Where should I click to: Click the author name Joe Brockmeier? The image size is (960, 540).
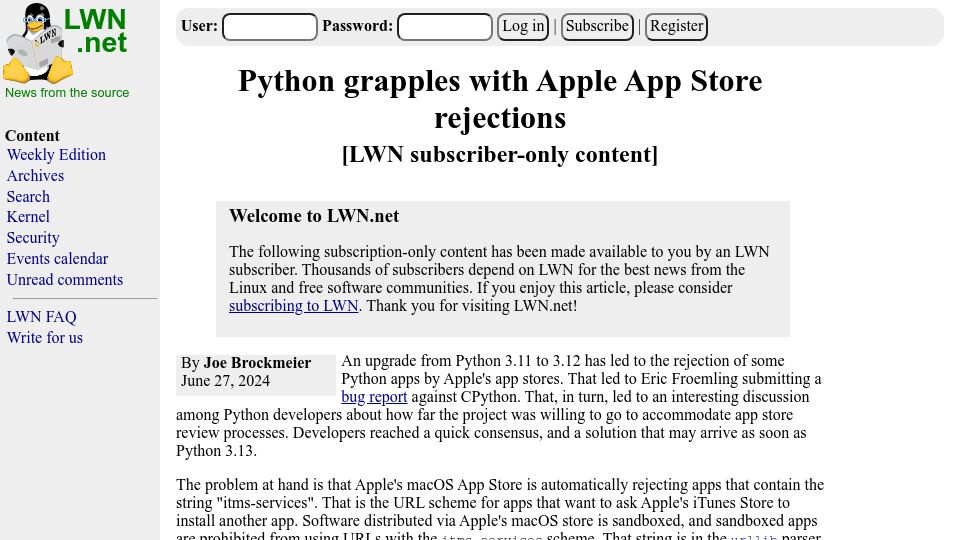257,363
